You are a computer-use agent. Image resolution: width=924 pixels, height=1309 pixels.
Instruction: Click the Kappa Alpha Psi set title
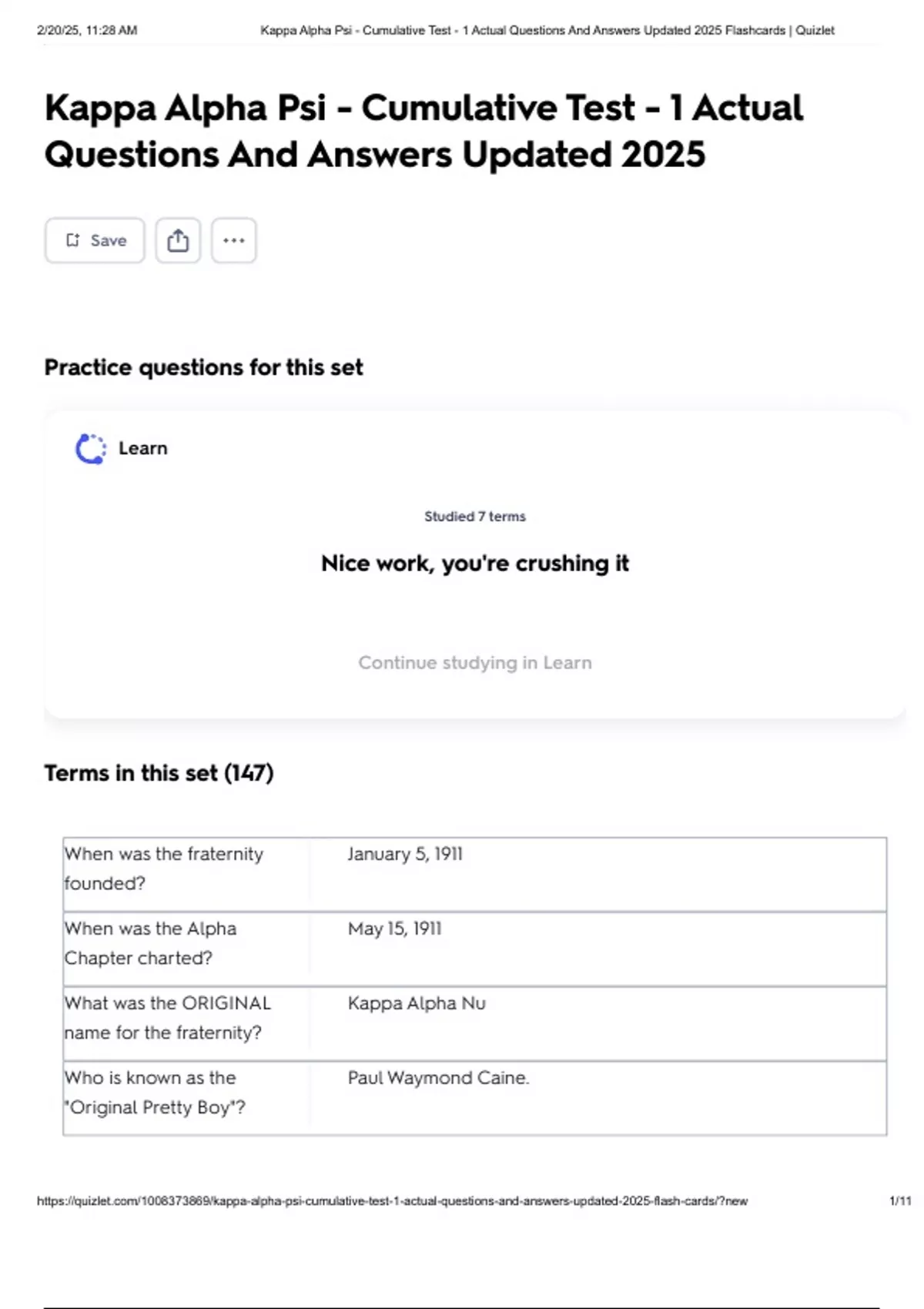pyautogui.click(x=423, y=131)
